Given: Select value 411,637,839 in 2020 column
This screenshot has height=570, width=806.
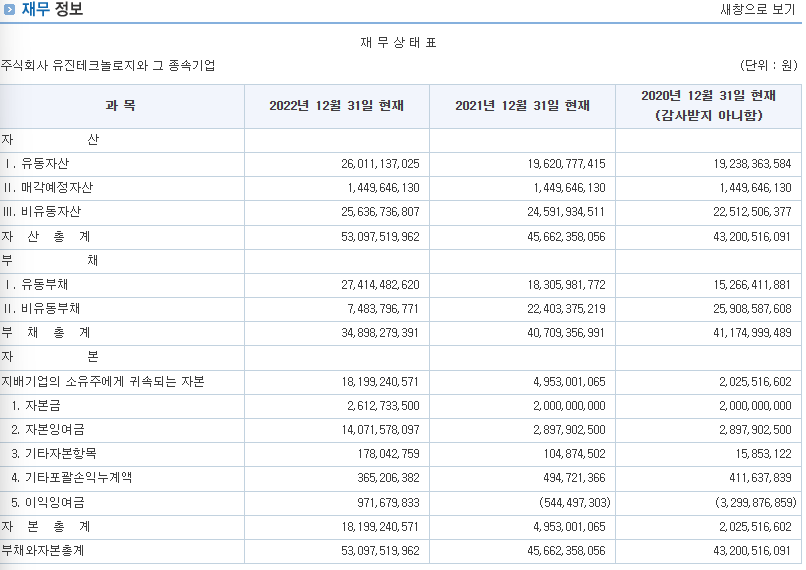Looking at the screenshot, I should click(x=760, y=478).
